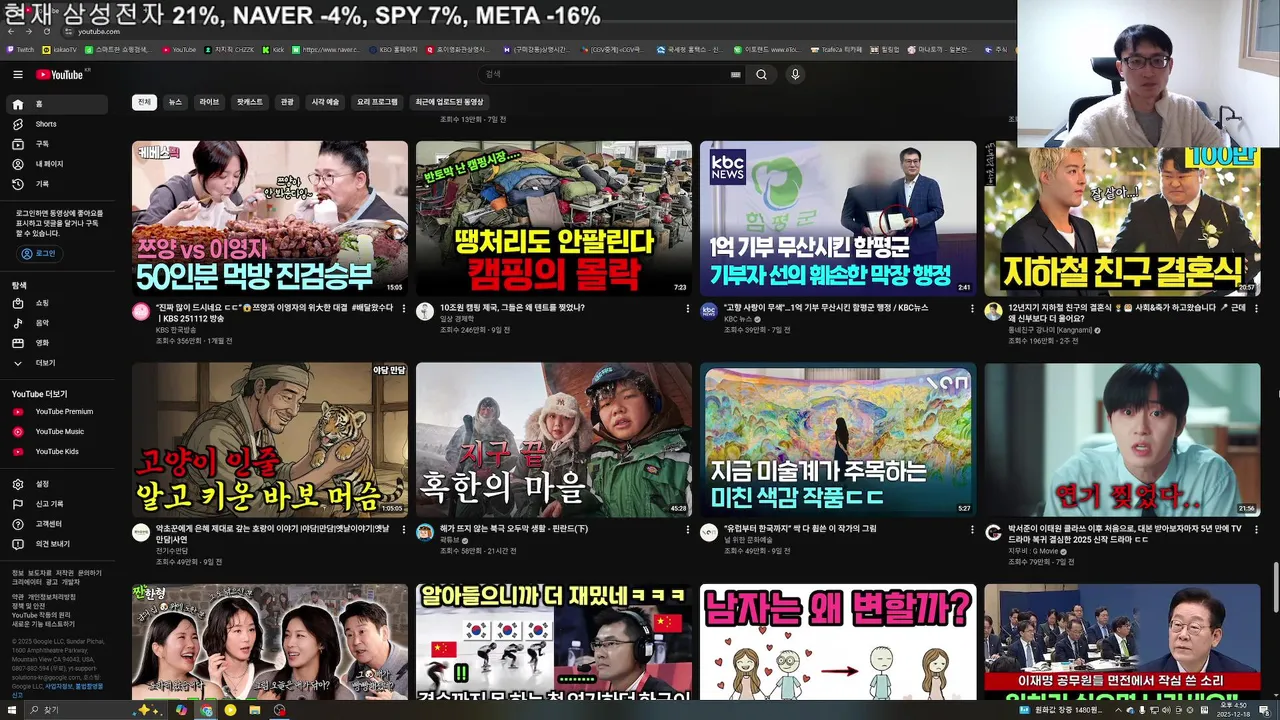The height and width of the screenshot is (720, 1280).
Task: Open the 혹한의 마을 video thumbnail
Action: [554, 440]
